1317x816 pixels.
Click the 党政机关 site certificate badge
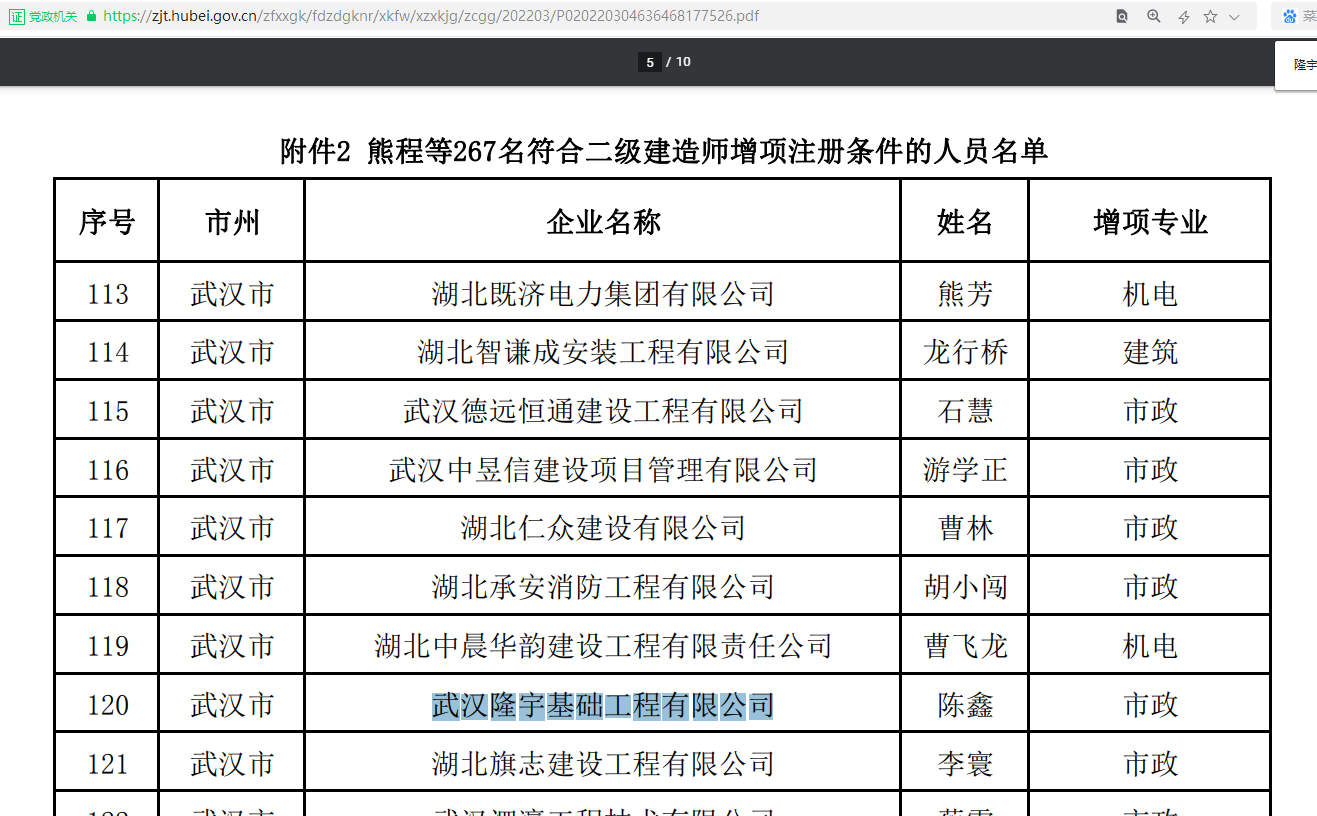pos(43,16)
